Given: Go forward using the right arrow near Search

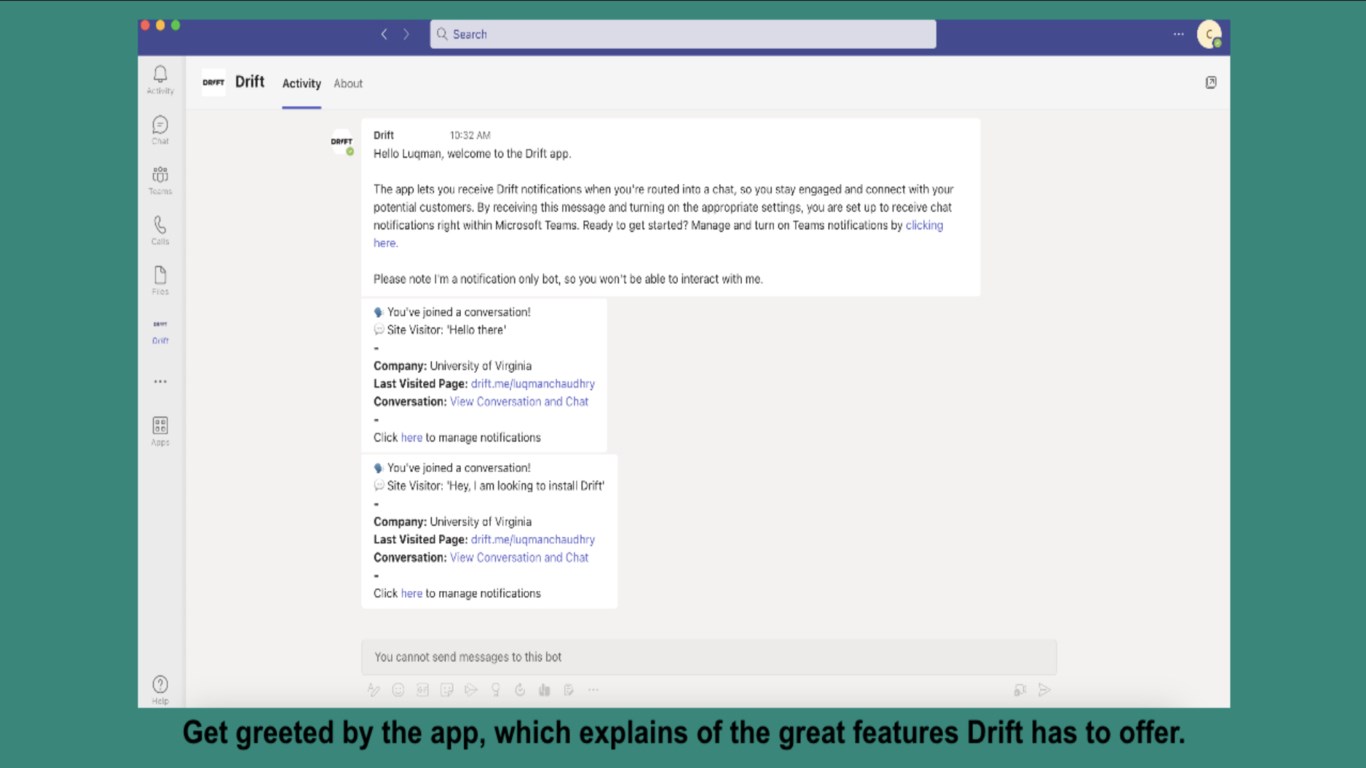Looking at the screenshot, I should (x=406, y=34).
